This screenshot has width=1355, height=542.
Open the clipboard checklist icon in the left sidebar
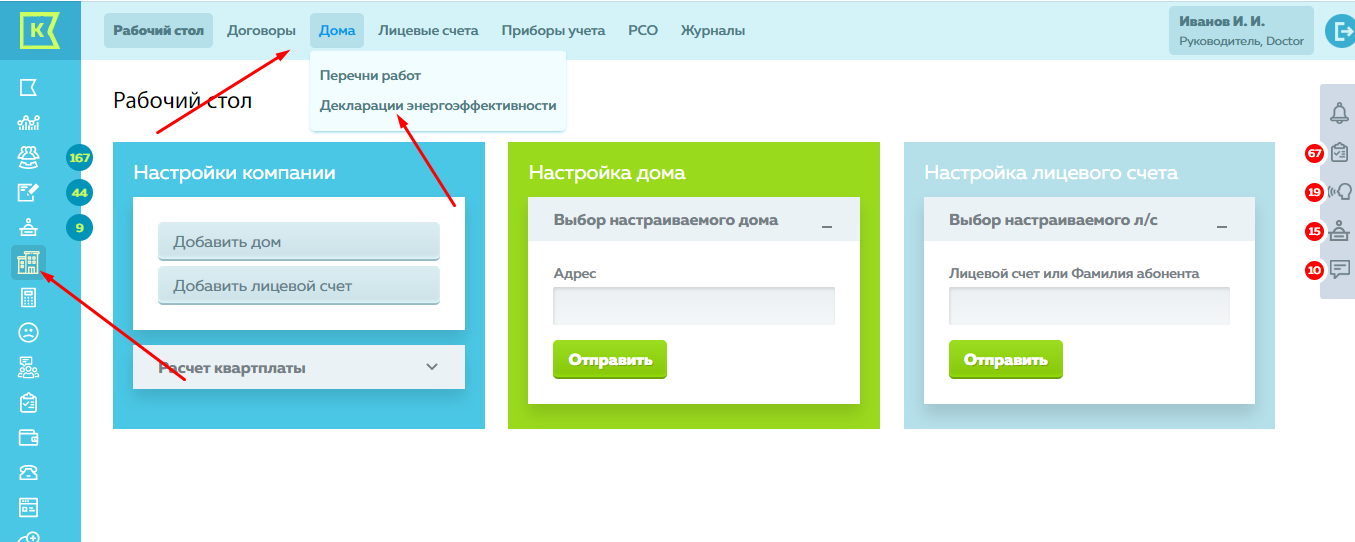tap(28, 402)
